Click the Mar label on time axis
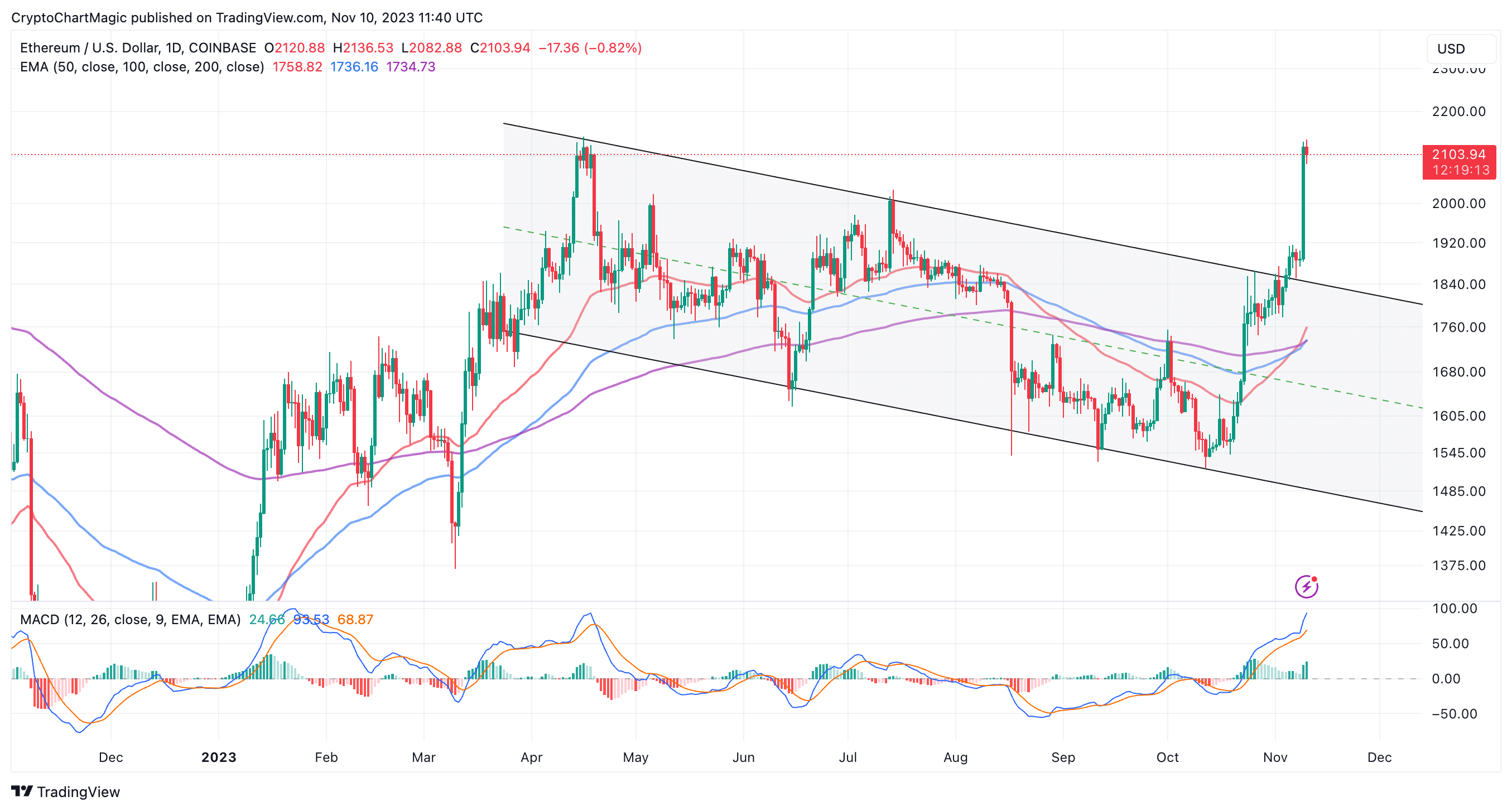Screen dimensions: 1512x811 [x=424, y=757]
